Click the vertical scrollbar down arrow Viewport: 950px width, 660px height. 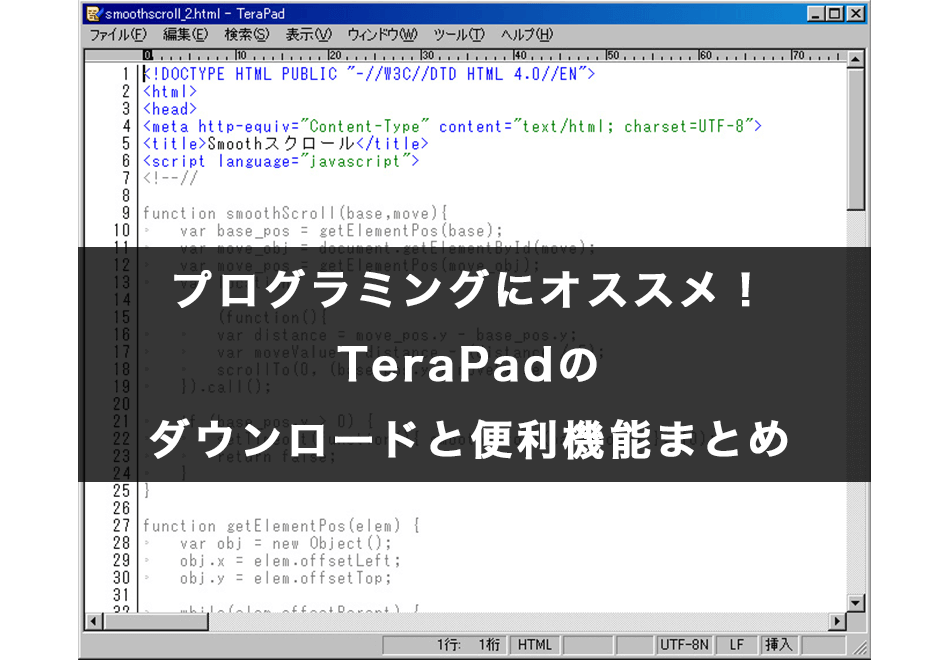(855, 602)
